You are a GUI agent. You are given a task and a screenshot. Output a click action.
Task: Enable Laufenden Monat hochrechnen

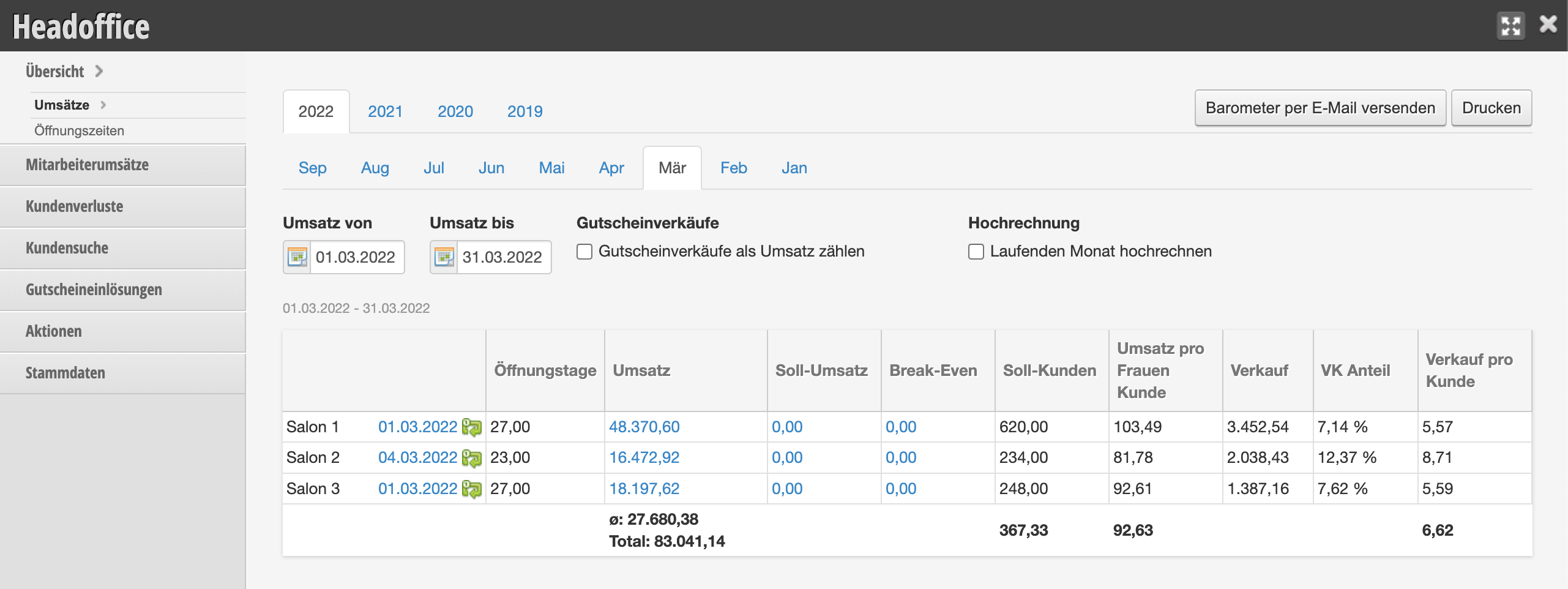coord(976,251)
